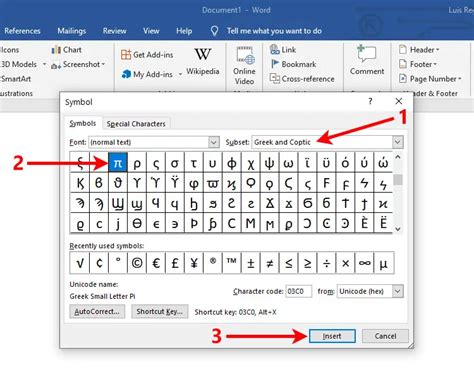
Task: Click the Tell me lightbulb icon
Action: (214, 31)
